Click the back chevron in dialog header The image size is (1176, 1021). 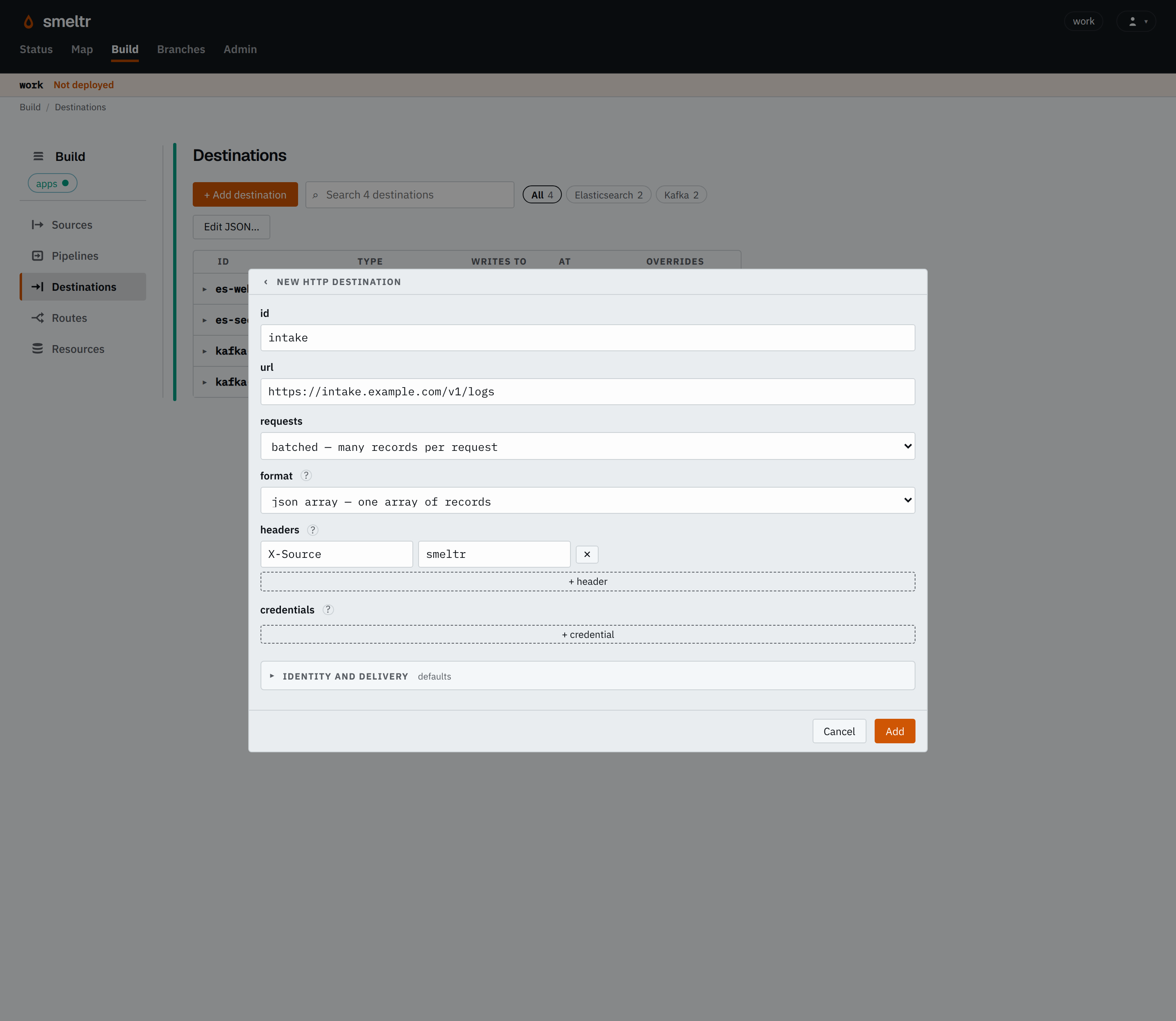pos(265,282)
